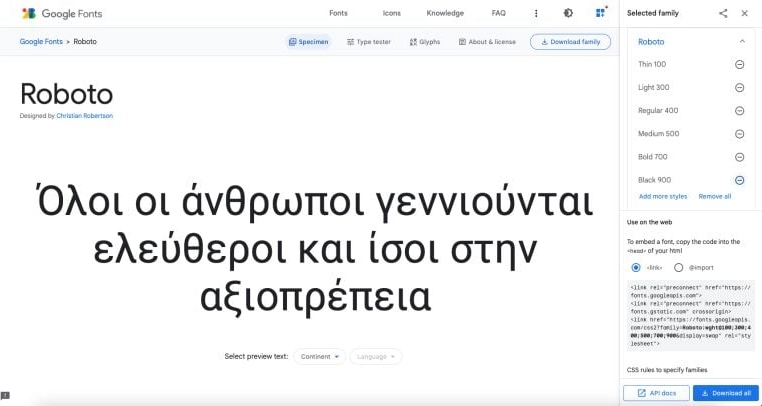Click the feedback icon in the corner
This screenshot has width=762, height=406.
pos(5,396)
